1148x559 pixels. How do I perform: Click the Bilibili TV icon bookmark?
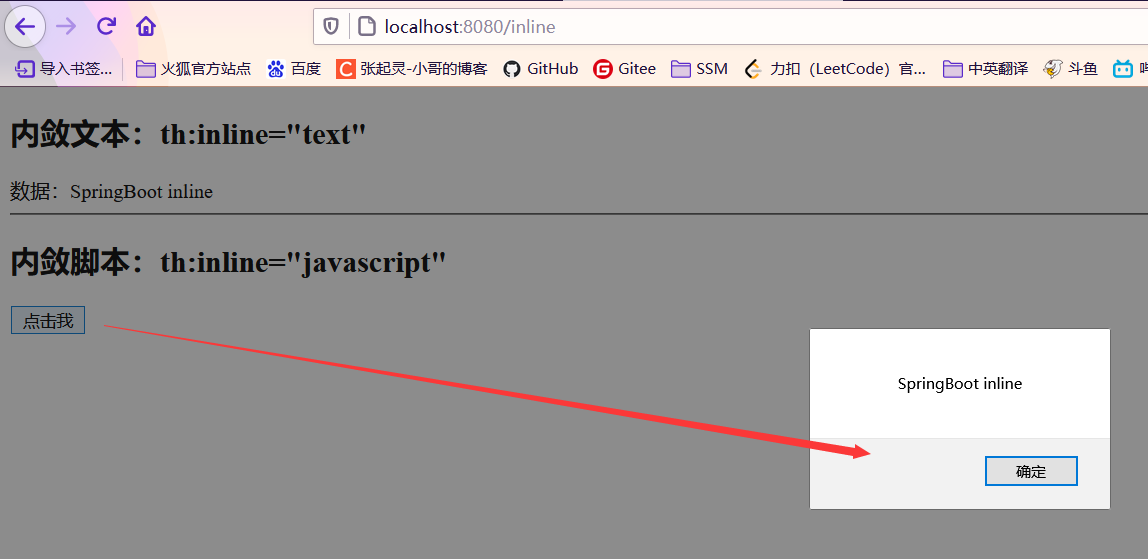coord(1122,69)
